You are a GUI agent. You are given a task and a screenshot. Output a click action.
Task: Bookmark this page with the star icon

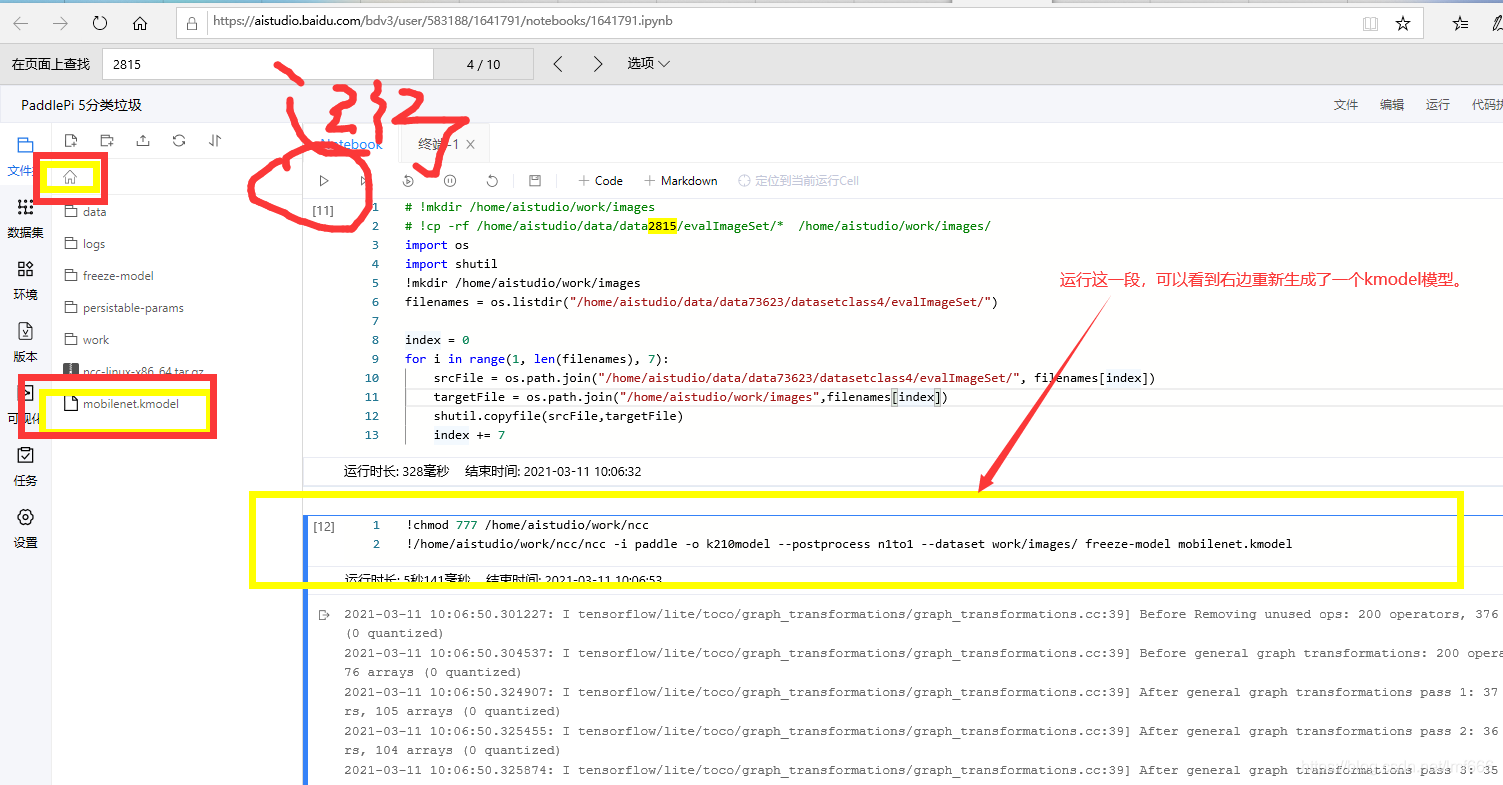tap(1403, 23)
